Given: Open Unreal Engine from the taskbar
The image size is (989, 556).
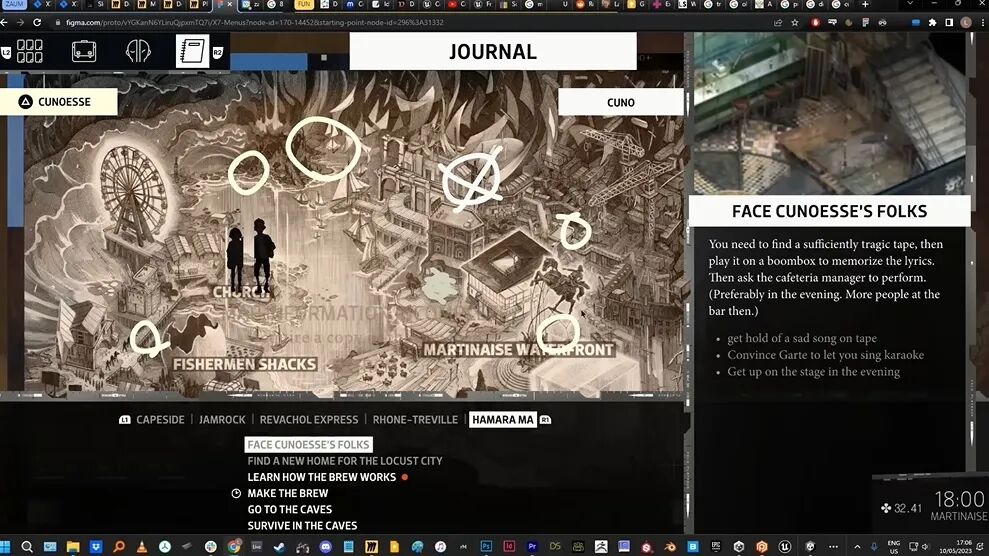Looking at the screenshot, I should tap(785, 547).
